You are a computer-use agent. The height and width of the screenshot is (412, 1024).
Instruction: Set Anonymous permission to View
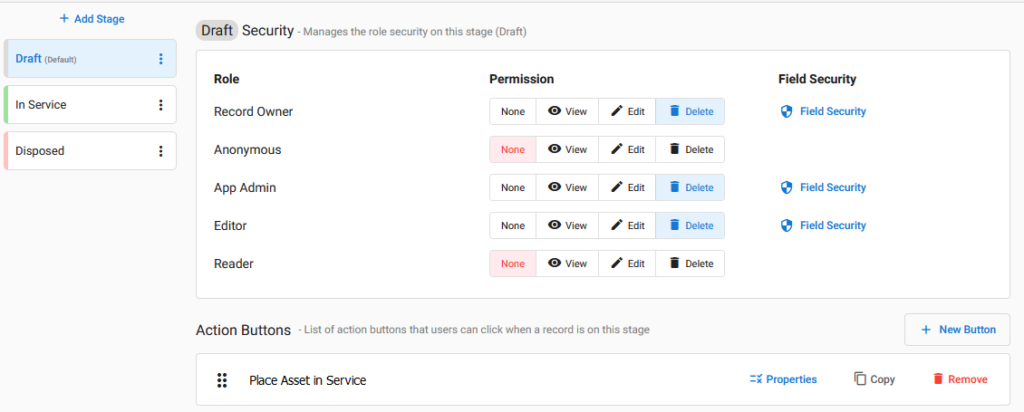pyautogui.click(x=568, y=150)
